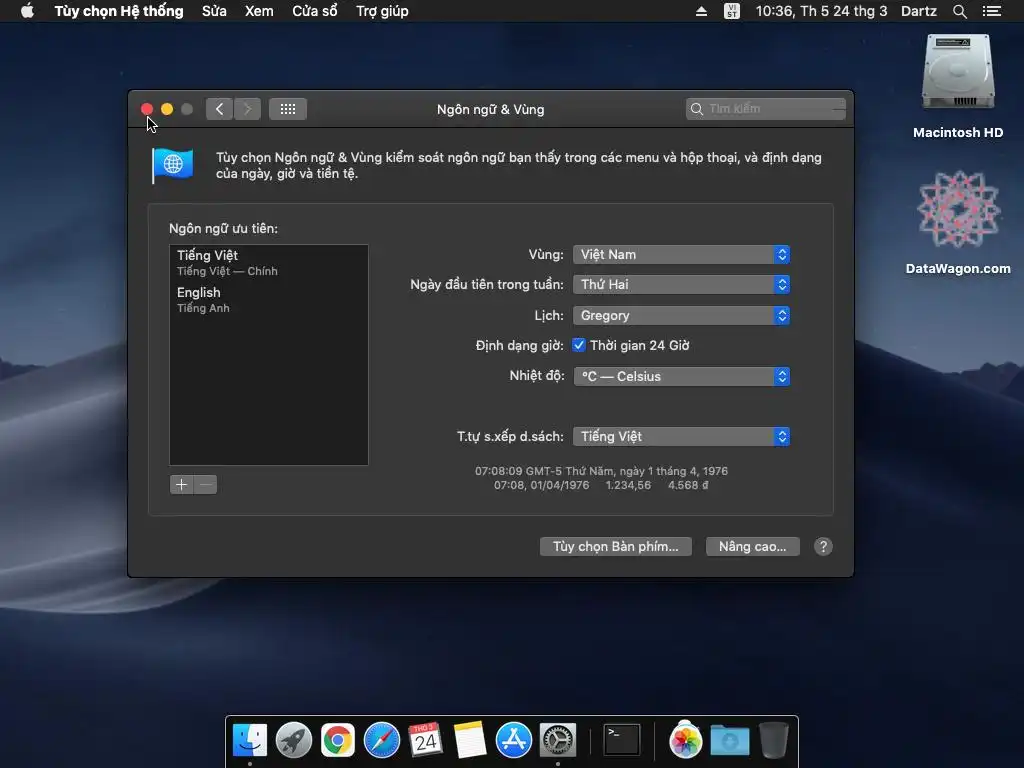The width and height of the screenshot is (1024, 768).
Task: Go back with the left chevron button
Action: click(219, 109)
